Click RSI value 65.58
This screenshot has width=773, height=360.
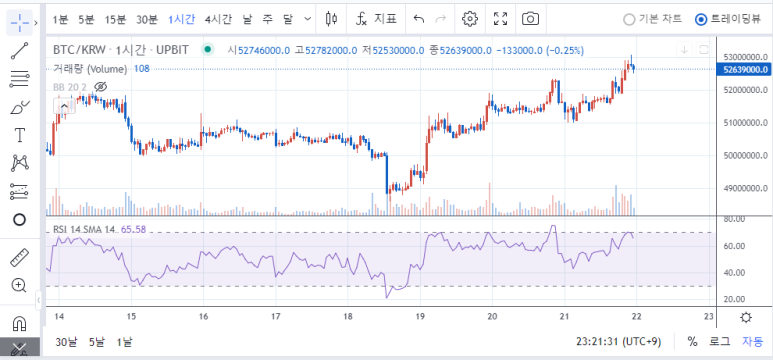[x=133, y=230]
